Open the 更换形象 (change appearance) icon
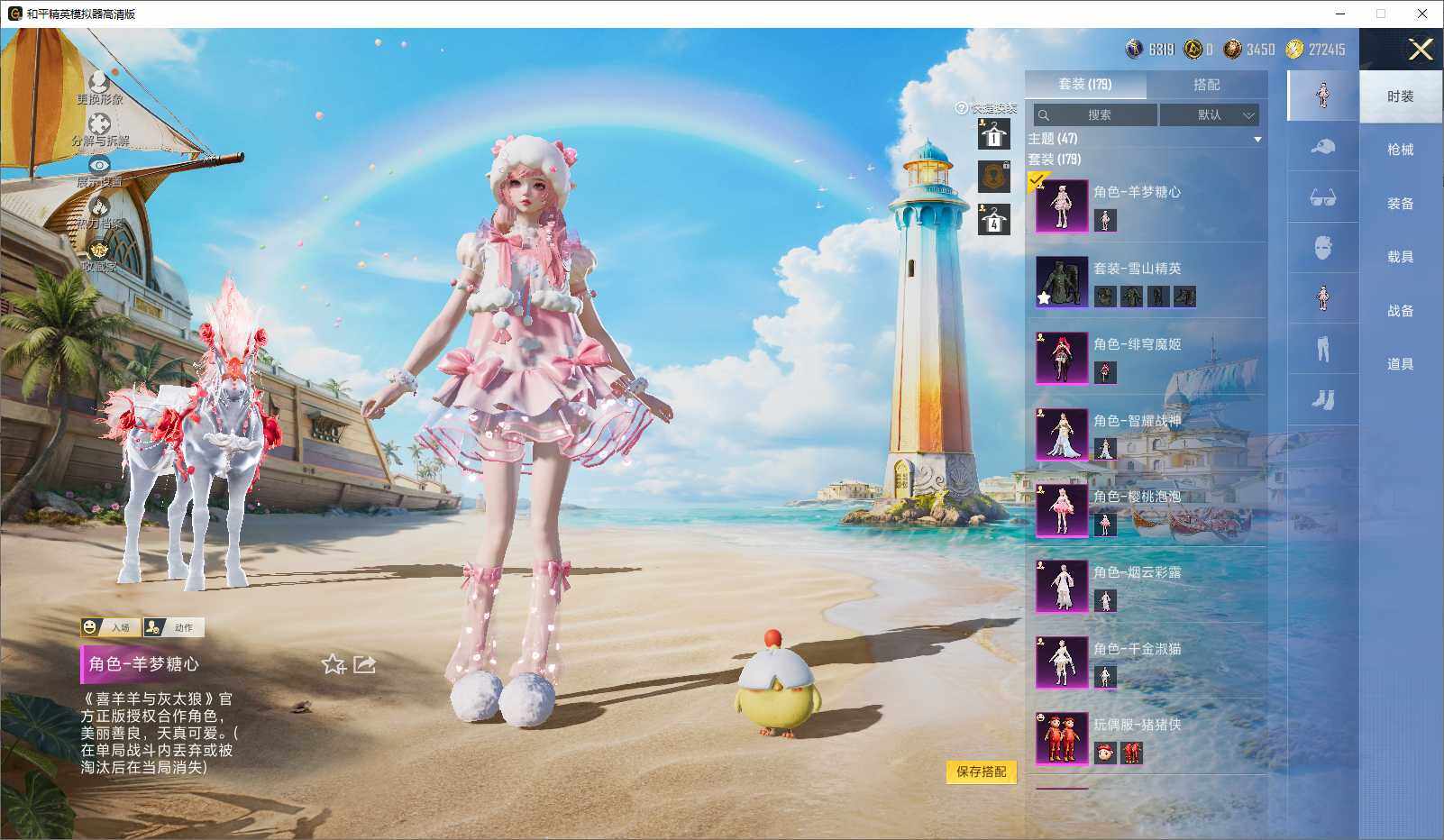Viewport: 1444px width, 840px height. 99,82
